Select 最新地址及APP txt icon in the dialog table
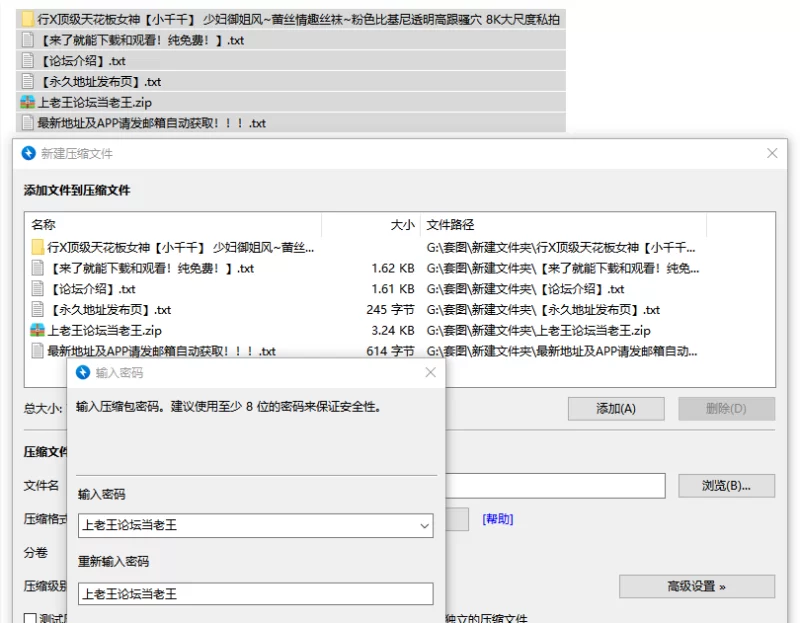The width and height of the screenshot is (800, 623). pyautogui.click(x=37, y=351)
